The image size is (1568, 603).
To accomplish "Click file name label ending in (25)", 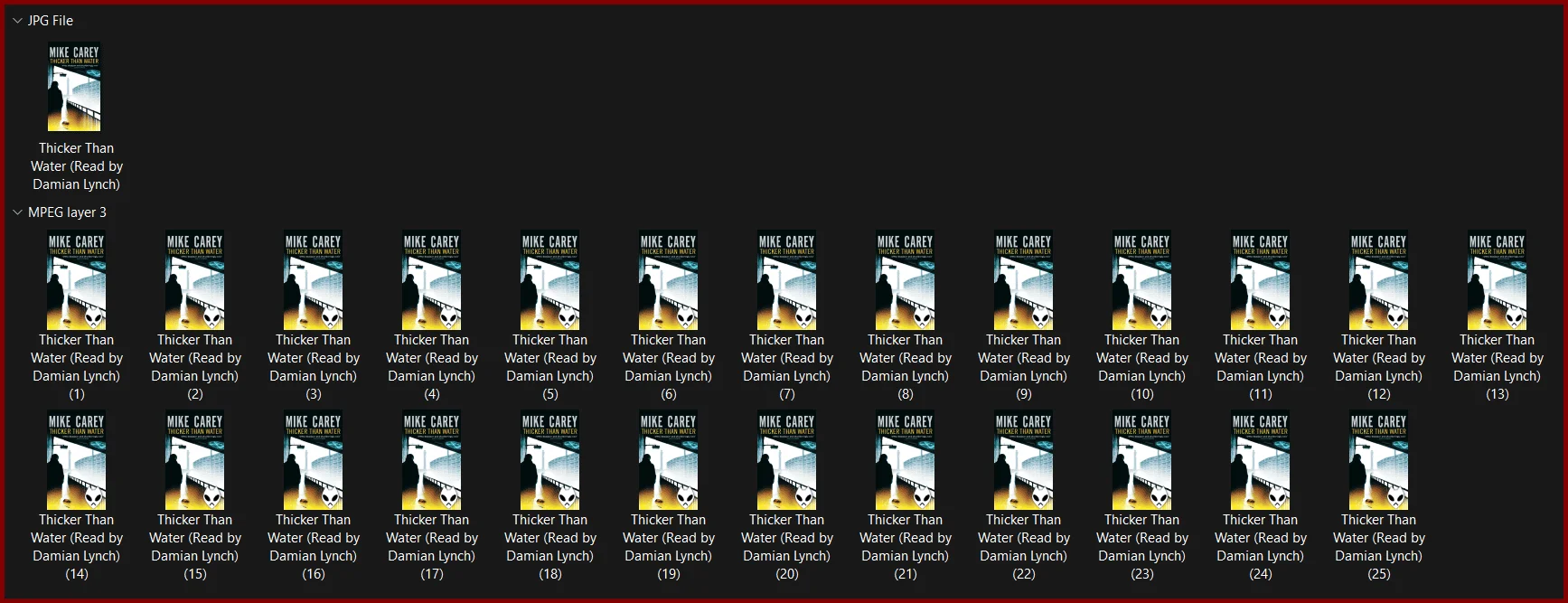I will pos(1379,547).
